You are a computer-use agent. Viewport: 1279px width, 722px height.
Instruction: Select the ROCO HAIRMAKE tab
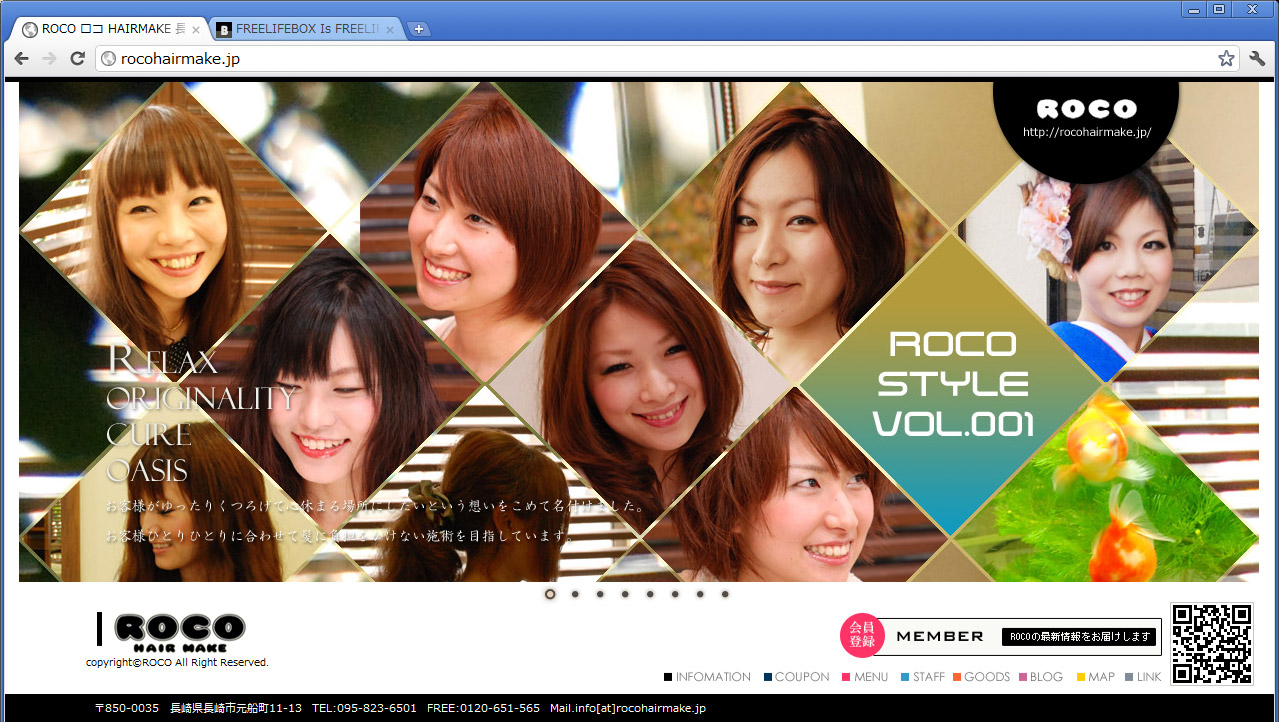click(x=108, y=29)
